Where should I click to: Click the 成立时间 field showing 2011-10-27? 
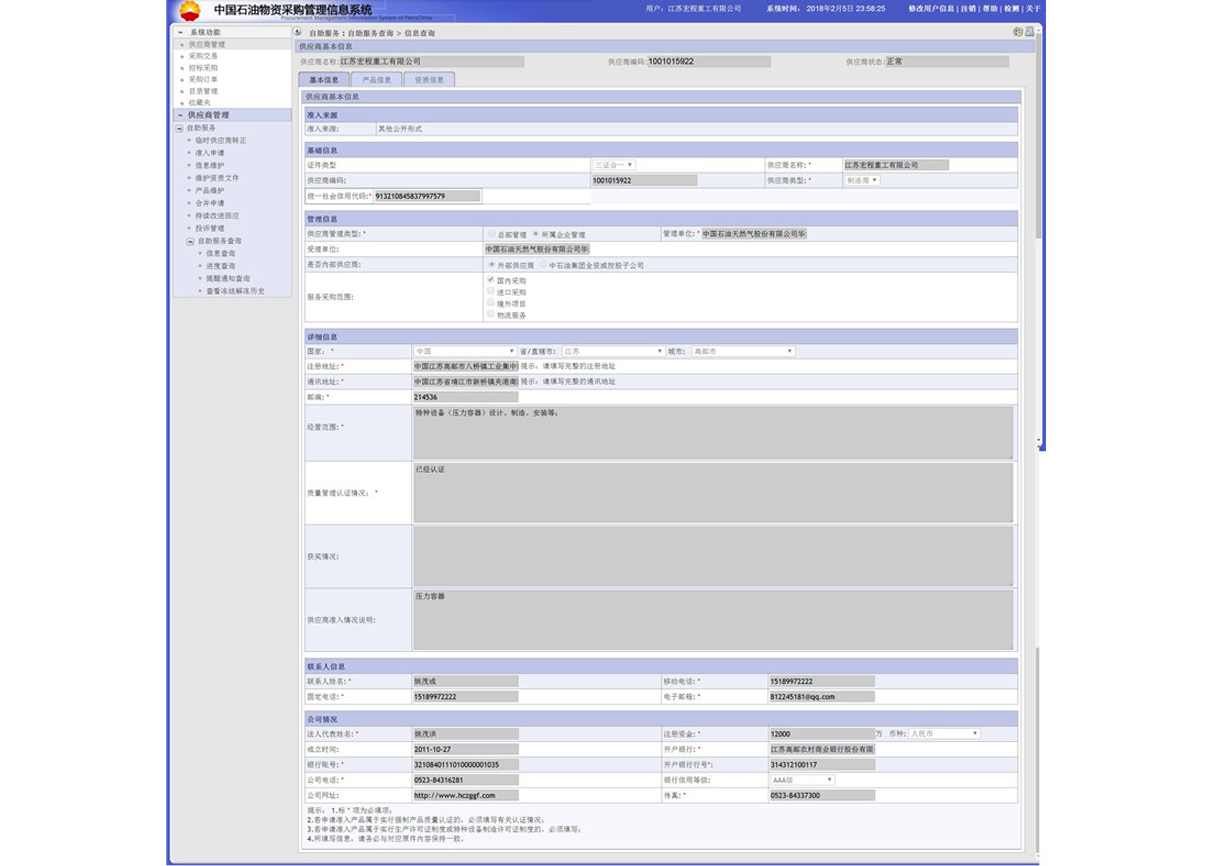466,748
